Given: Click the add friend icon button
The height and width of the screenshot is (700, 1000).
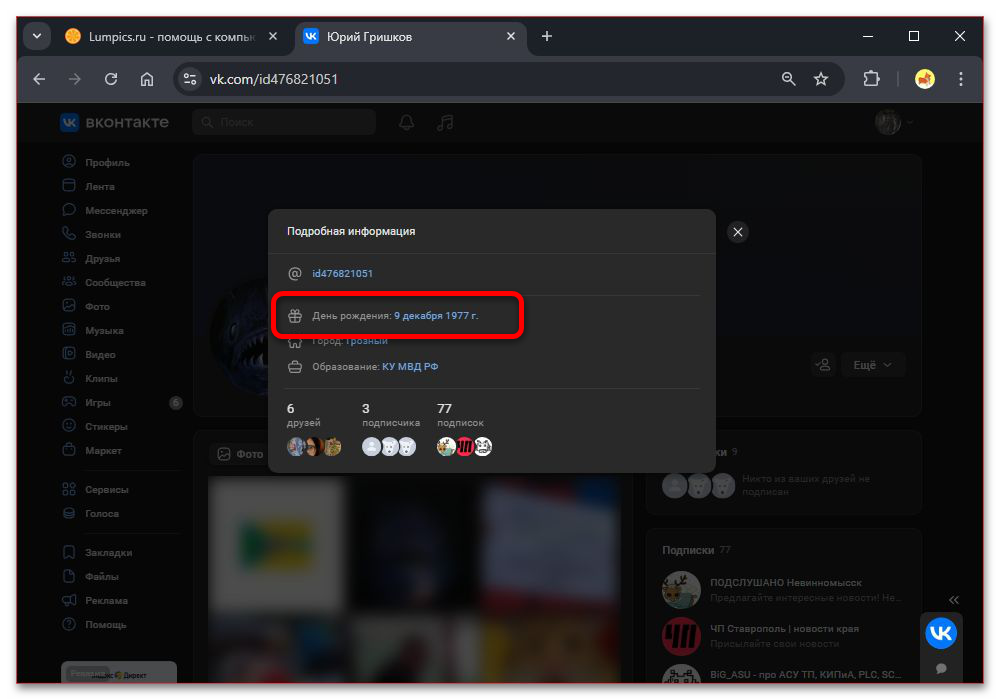Looking at the screenshot, I should coord(823,365).
